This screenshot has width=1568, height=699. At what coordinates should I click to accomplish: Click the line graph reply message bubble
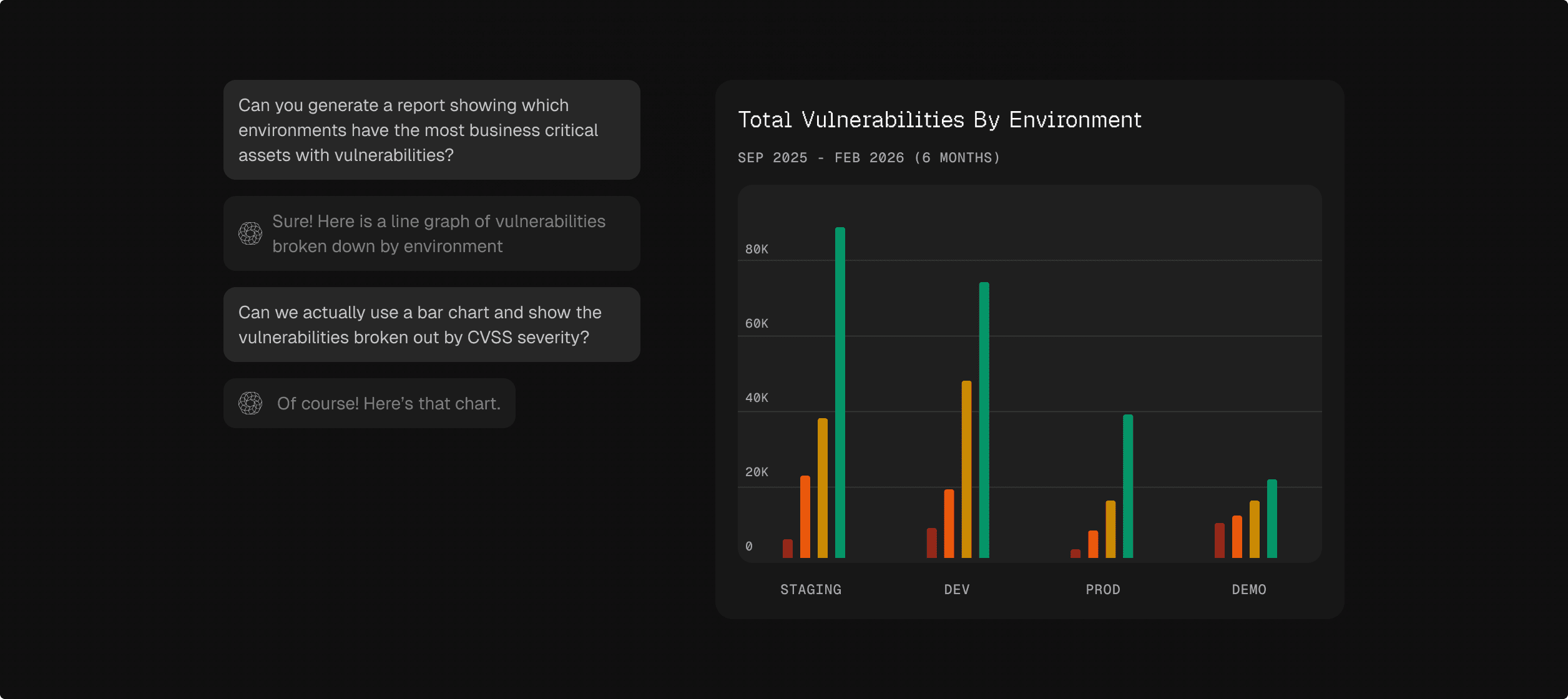click(438, 233)
